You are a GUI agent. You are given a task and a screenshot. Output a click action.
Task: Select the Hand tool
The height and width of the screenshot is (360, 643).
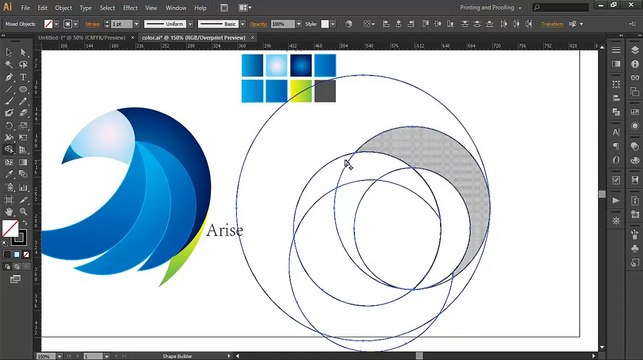tap(9, 212)
